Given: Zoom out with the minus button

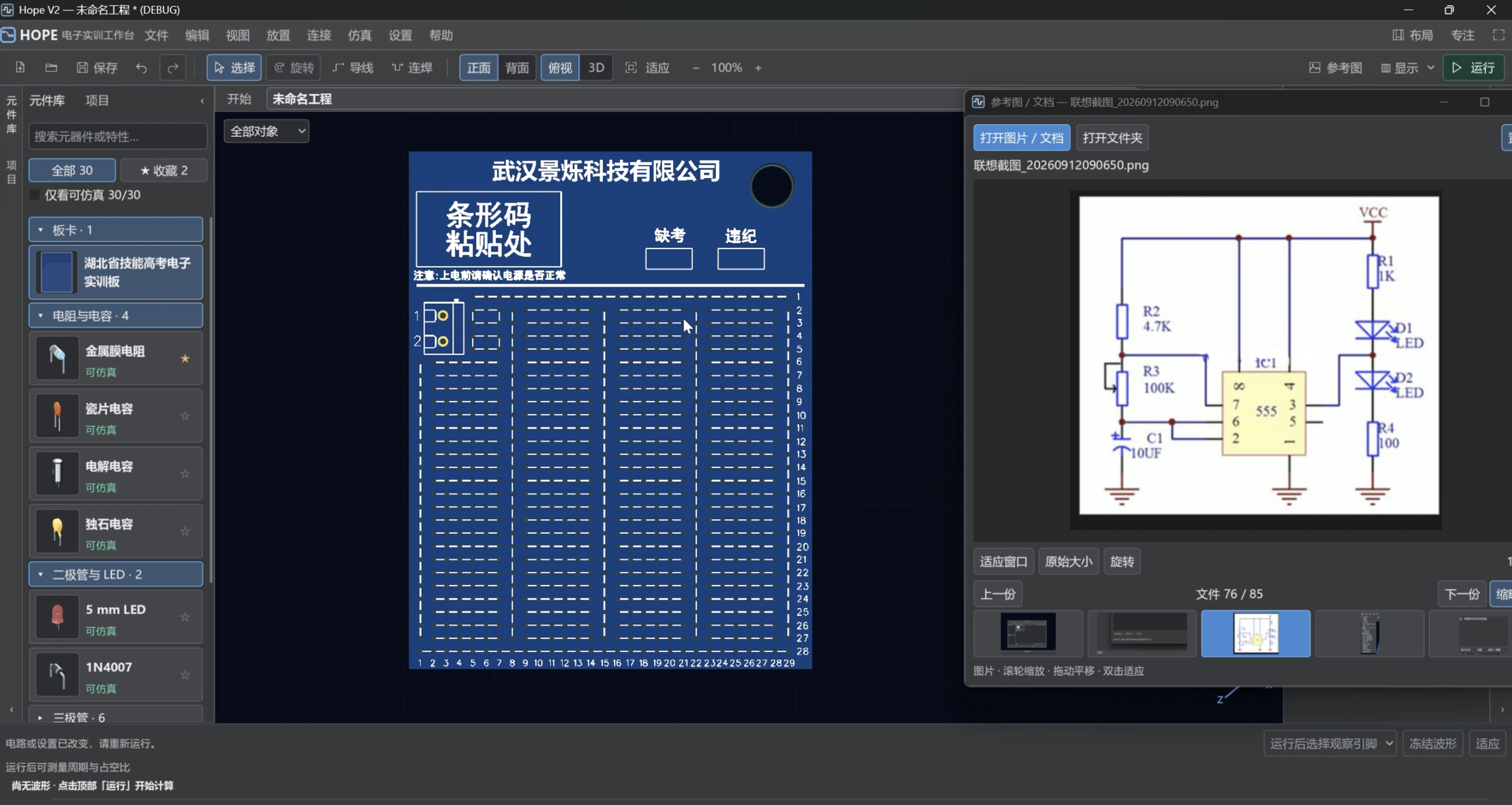Looking at the screenshot, I should click(695, 67).
